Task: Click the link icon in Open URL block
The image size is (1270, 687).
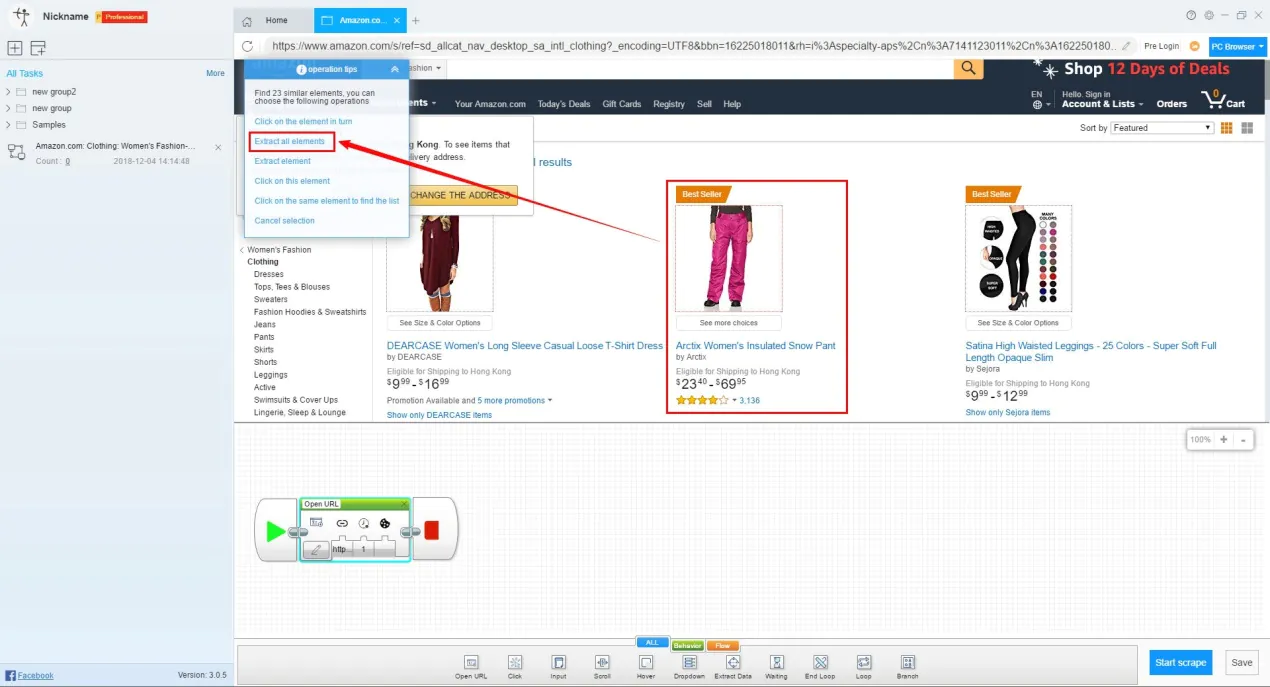Action: (x=342, y=523)
